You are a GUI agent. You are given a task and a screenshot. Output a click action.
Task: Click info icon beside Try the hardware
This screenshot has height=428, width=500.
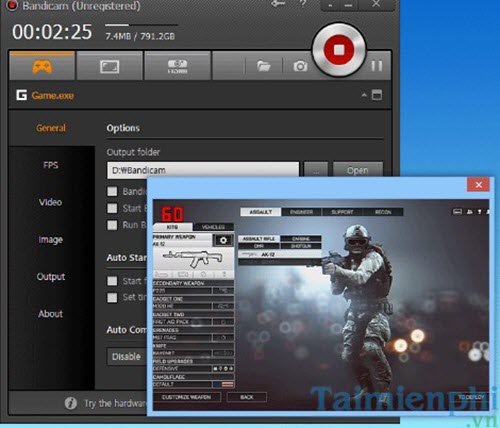(x=71, y=403)
